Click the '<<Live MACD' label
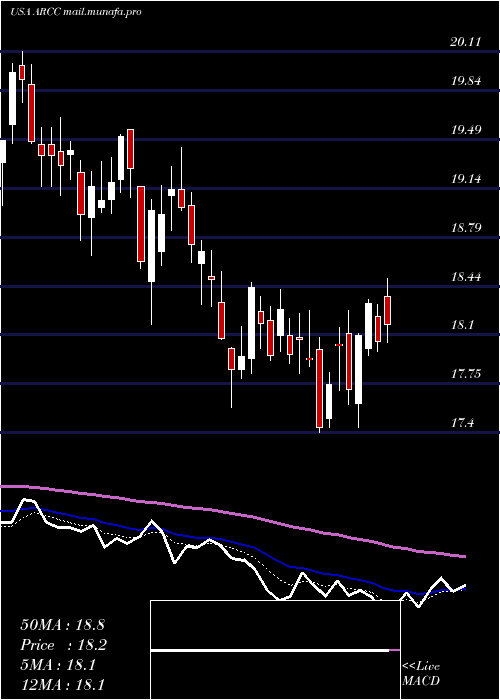Viewport: 500px width, 700px height. pos(421,673)
